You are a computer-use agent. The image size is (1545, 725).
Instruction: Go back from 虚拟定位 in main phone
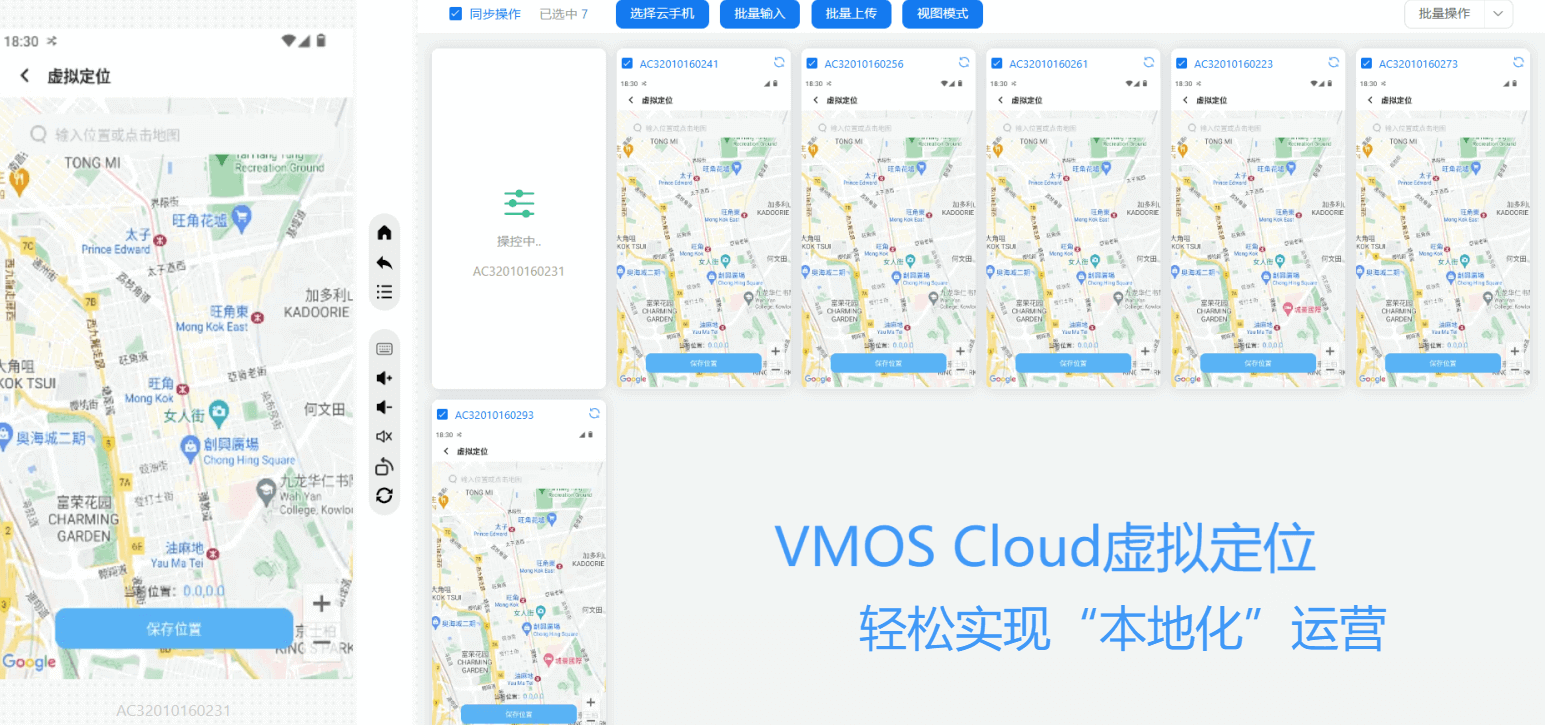pyautogui.click(x=25, y=76)
